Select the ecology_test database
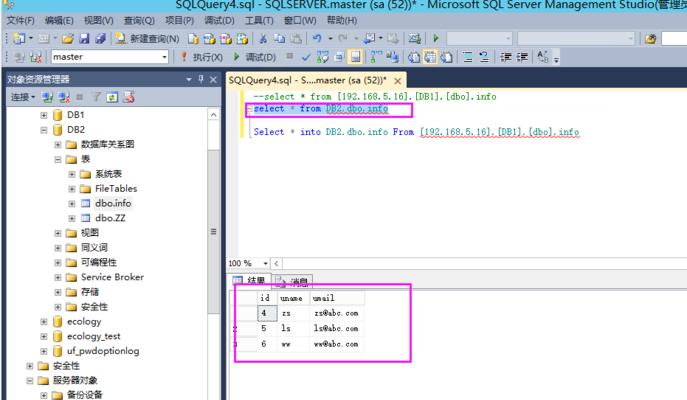Viewport: 687px width, 400px height. pos(93,336)
